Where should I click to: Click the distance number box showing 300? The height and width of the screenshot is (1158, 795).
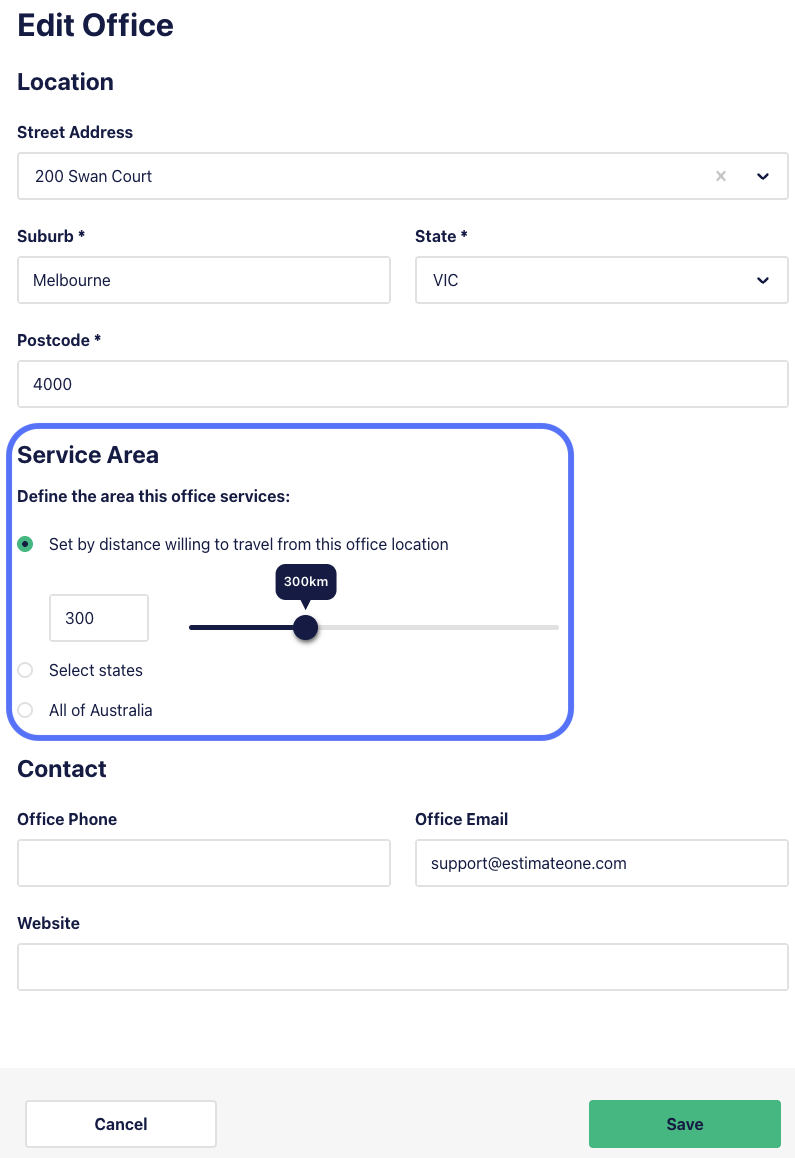[99, 618]
